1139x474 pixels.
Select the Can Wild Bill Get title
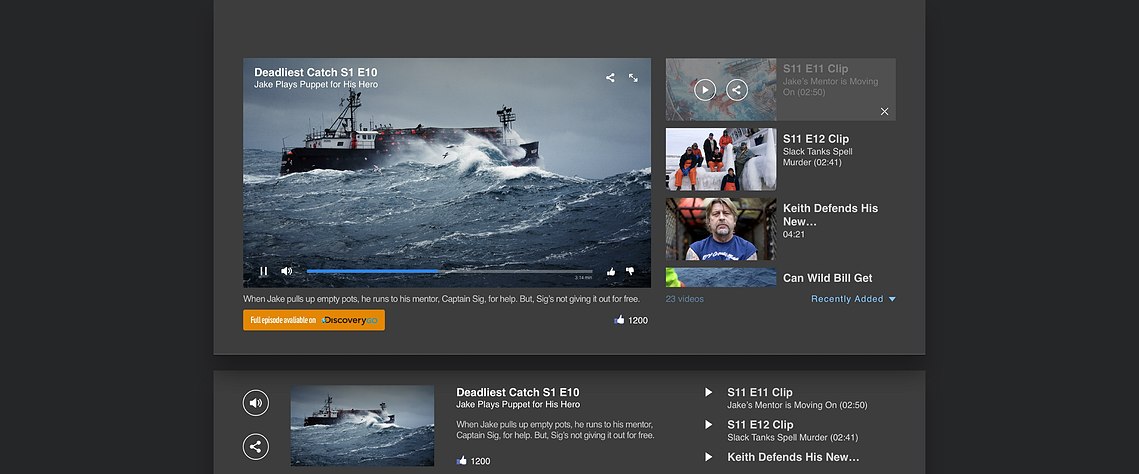(827, 278)
